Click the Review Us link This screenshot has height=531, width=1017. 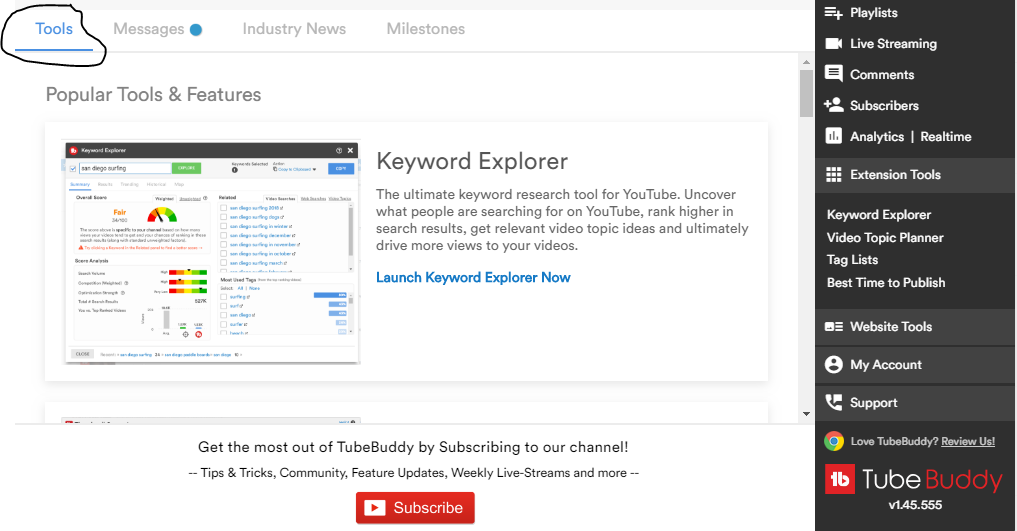[x=968, y=442]
